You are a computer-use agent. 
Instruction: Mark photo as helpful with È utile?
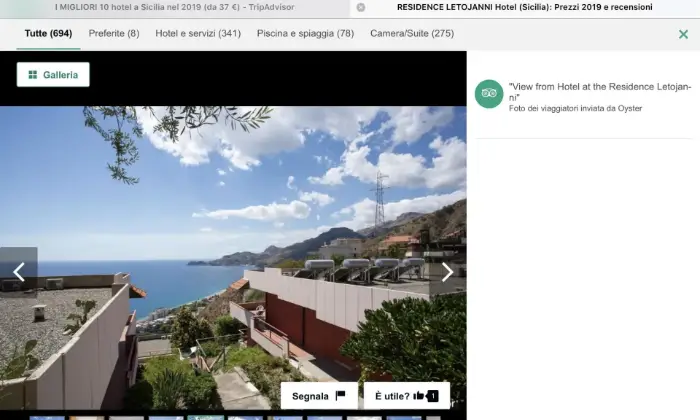pyautogui.click(x=407, y=396)
